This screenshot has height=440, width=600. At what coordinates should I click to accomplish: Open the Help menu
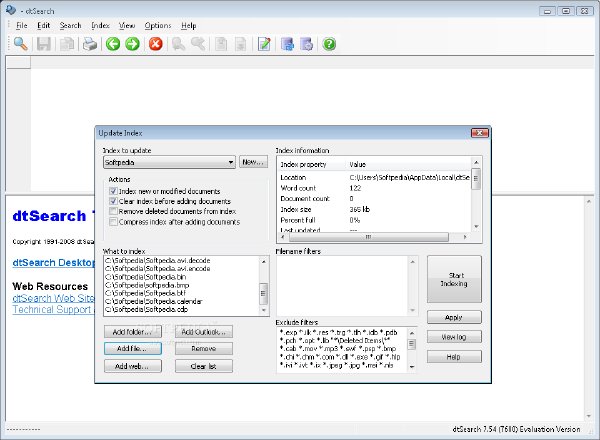(x=189, y=26)
